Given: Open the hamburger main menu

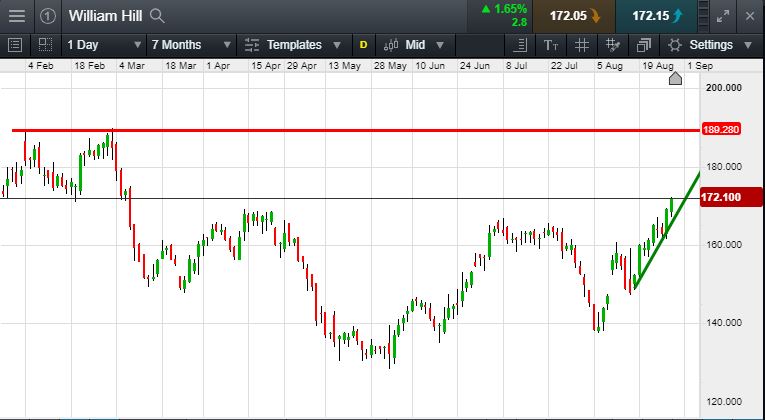Looking at the screenshot, I should [17, 16].
